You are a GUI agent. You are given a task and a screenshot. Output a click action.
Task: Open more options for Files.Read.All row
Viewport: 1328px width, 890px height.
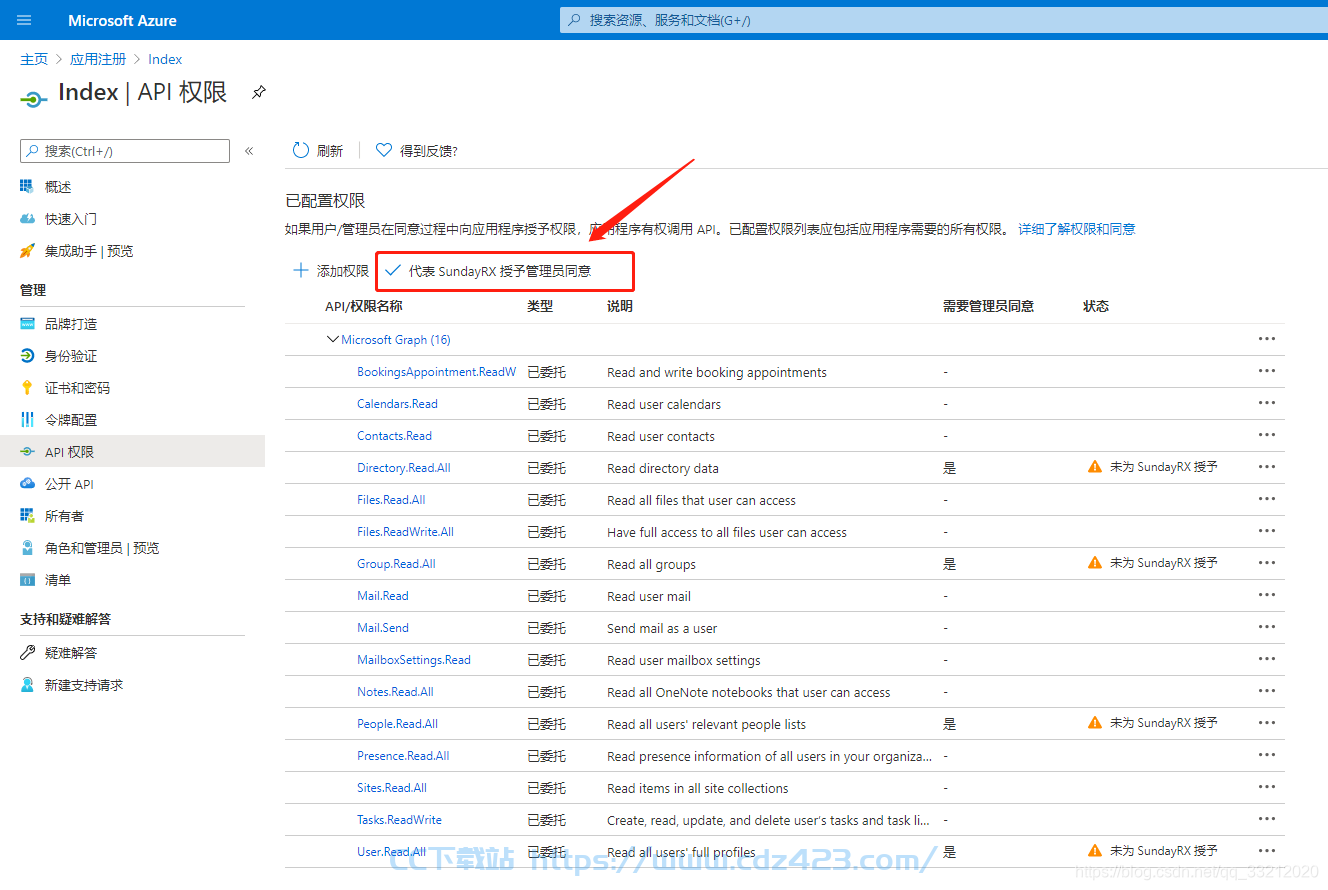pos(1267,499)
